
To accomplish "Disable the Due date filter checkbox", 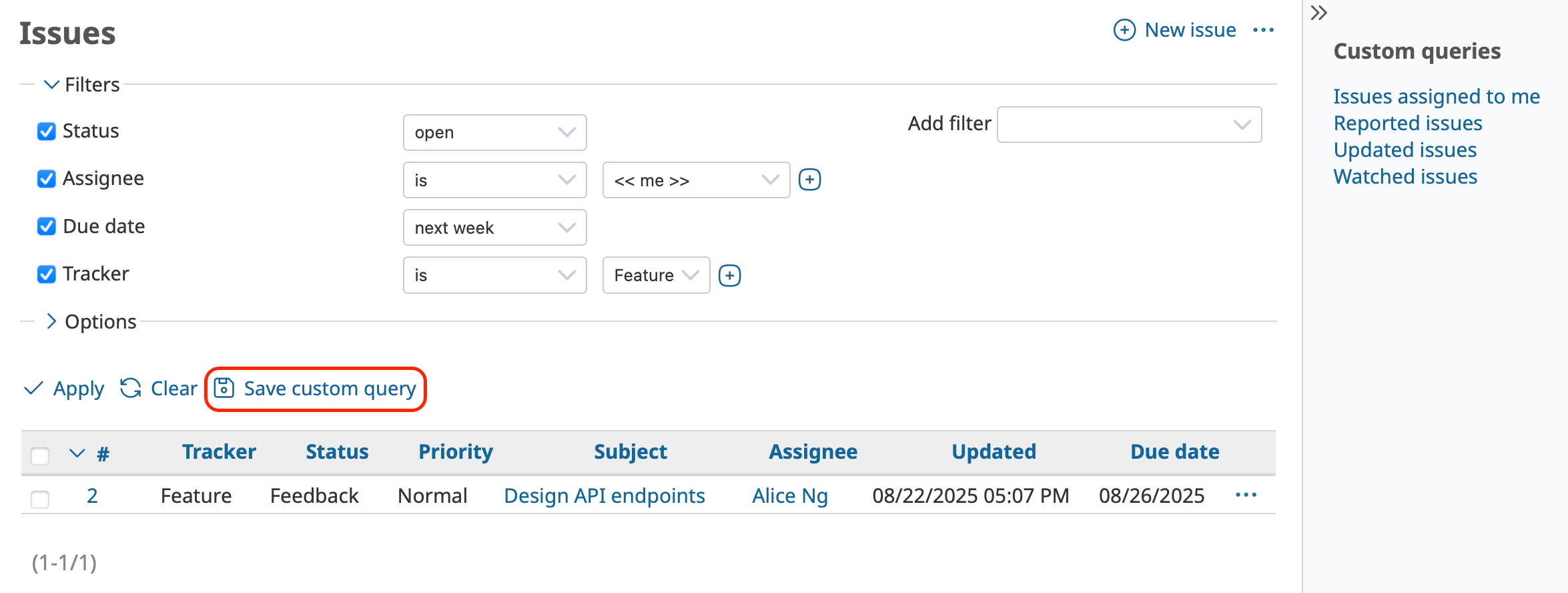I will pyautogui.click(x=45, y=226).
